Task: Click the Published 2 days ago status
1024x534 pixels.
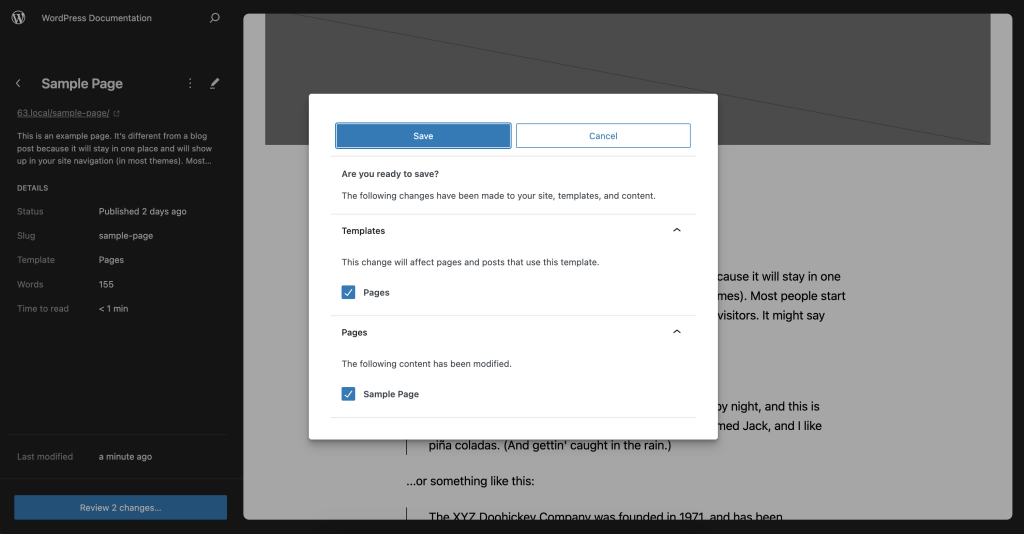Action: tap(142, 212)
